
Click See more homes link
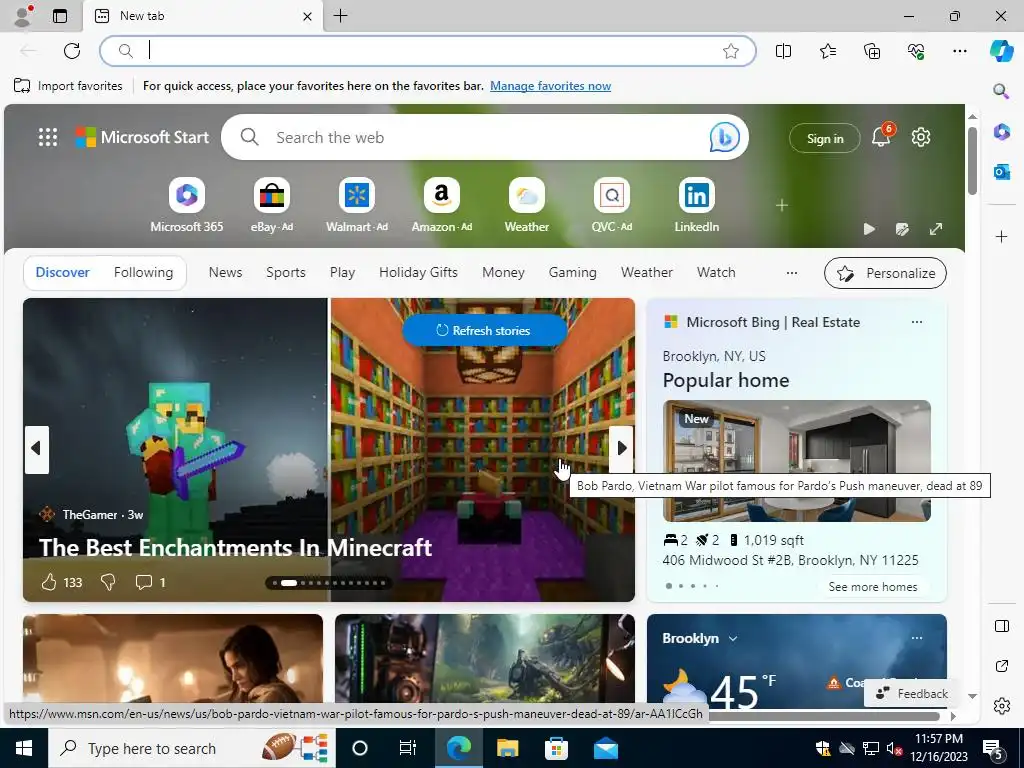(x=872, y=586)
